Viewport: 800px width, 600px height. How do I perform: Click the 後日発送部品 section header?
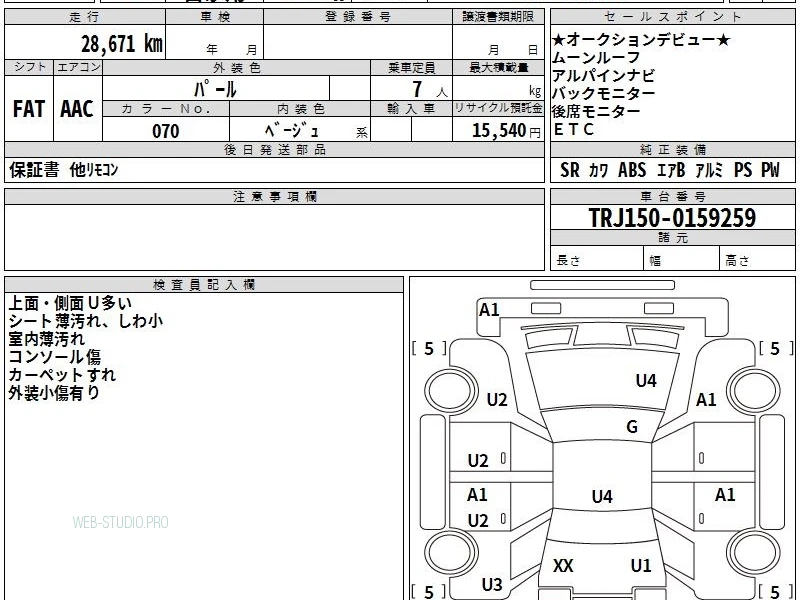point(274,149)
